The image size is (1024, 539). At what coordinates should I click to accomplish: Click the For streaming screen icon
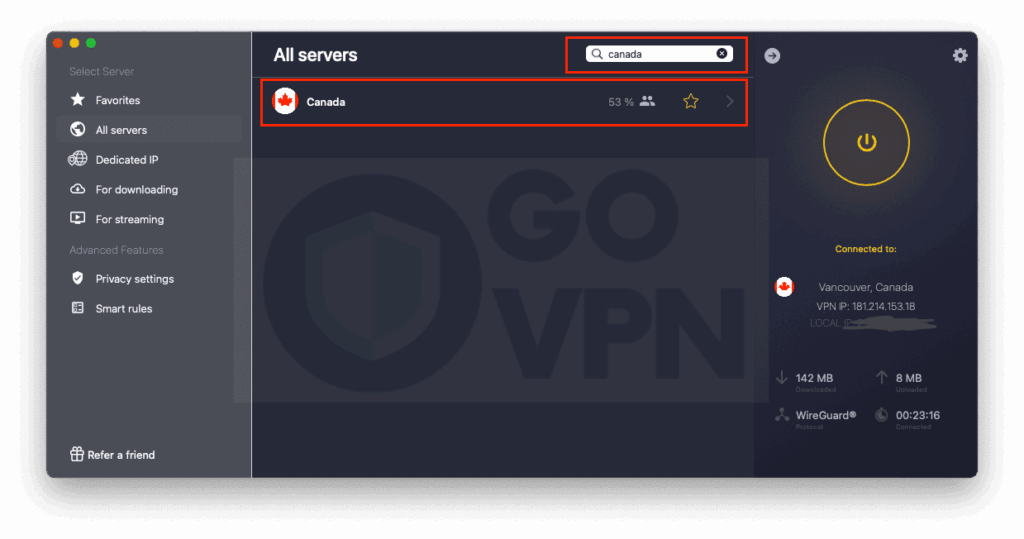pyautogui.click(x=78, y=219)
